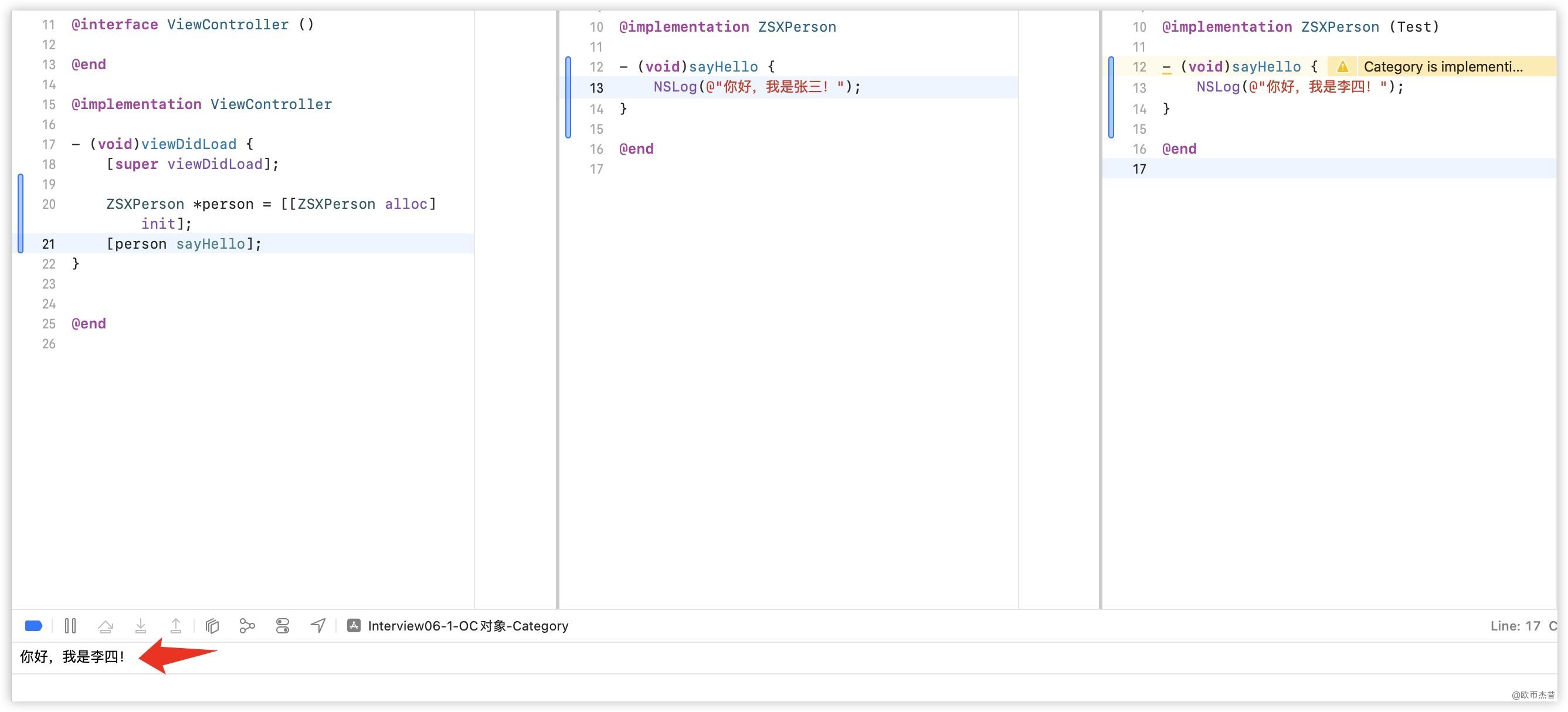
Task: Click the Step Over debug icon
Action: click(106, 626)
